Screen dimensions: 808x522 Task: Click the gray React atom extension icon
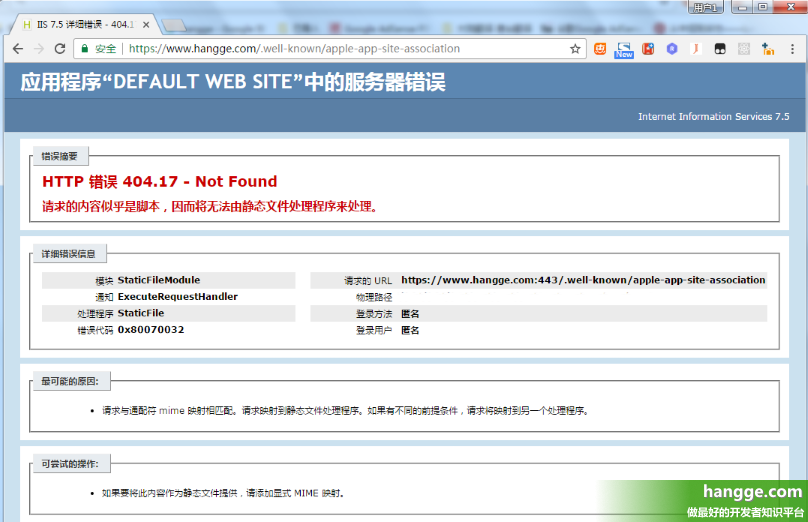point(744,49)
